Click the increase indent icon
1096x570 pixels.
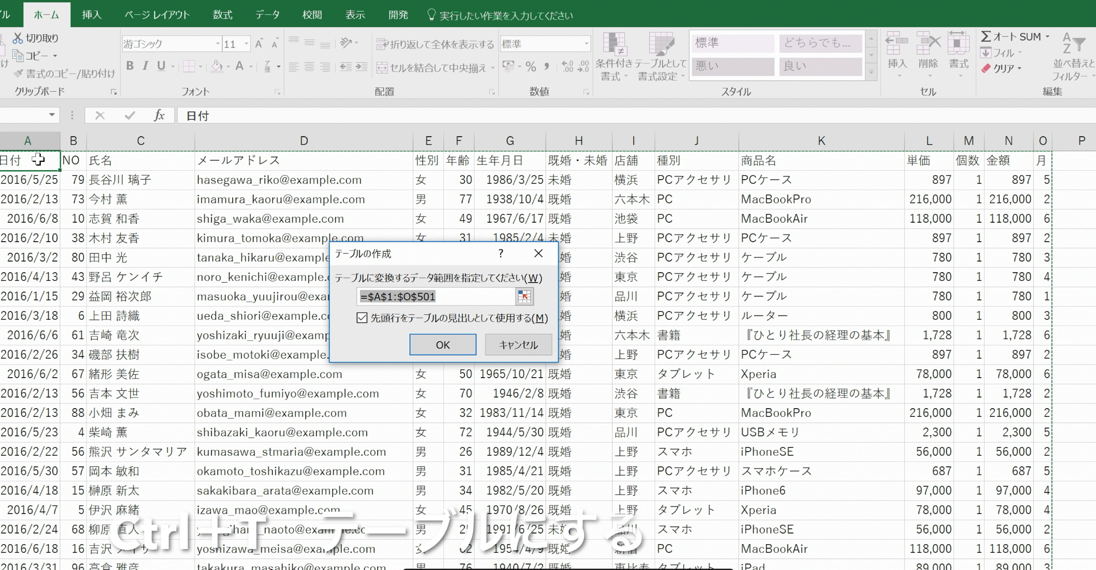pyautogui.click(x=361, y=67)
